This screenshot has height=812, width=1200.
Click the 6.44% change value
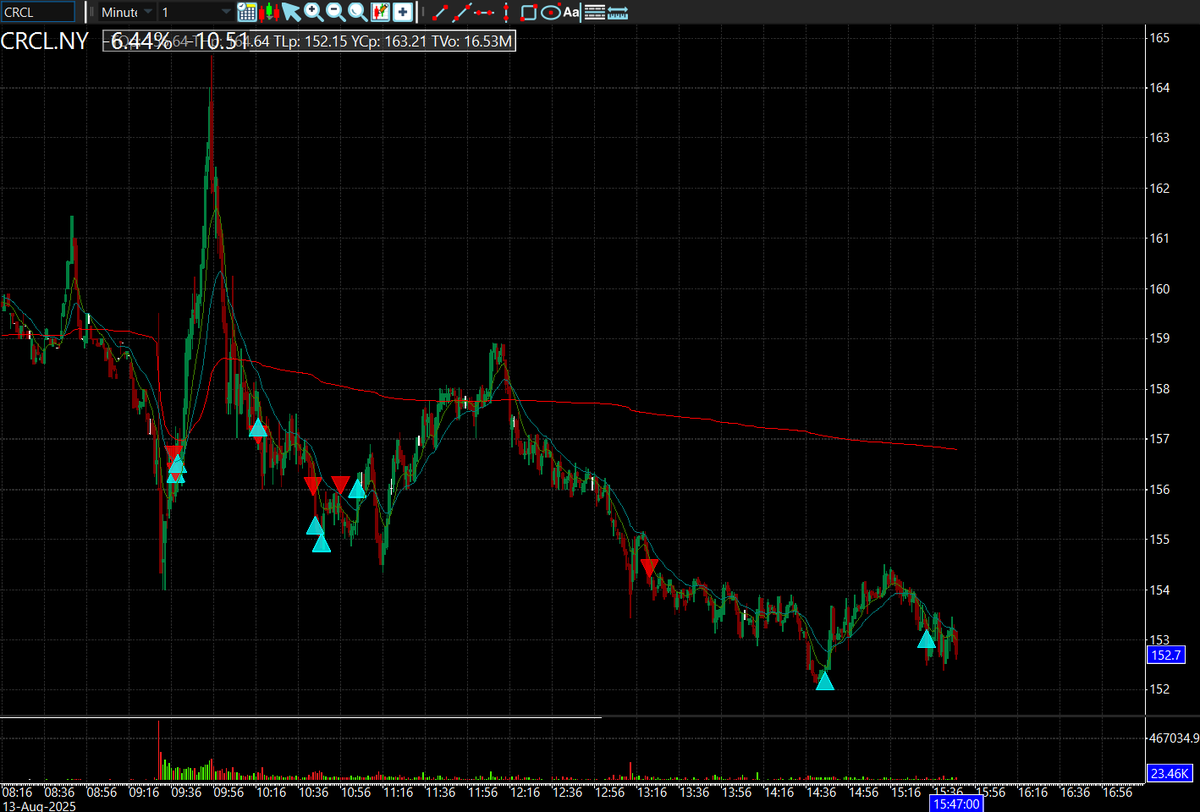point(141,42)
